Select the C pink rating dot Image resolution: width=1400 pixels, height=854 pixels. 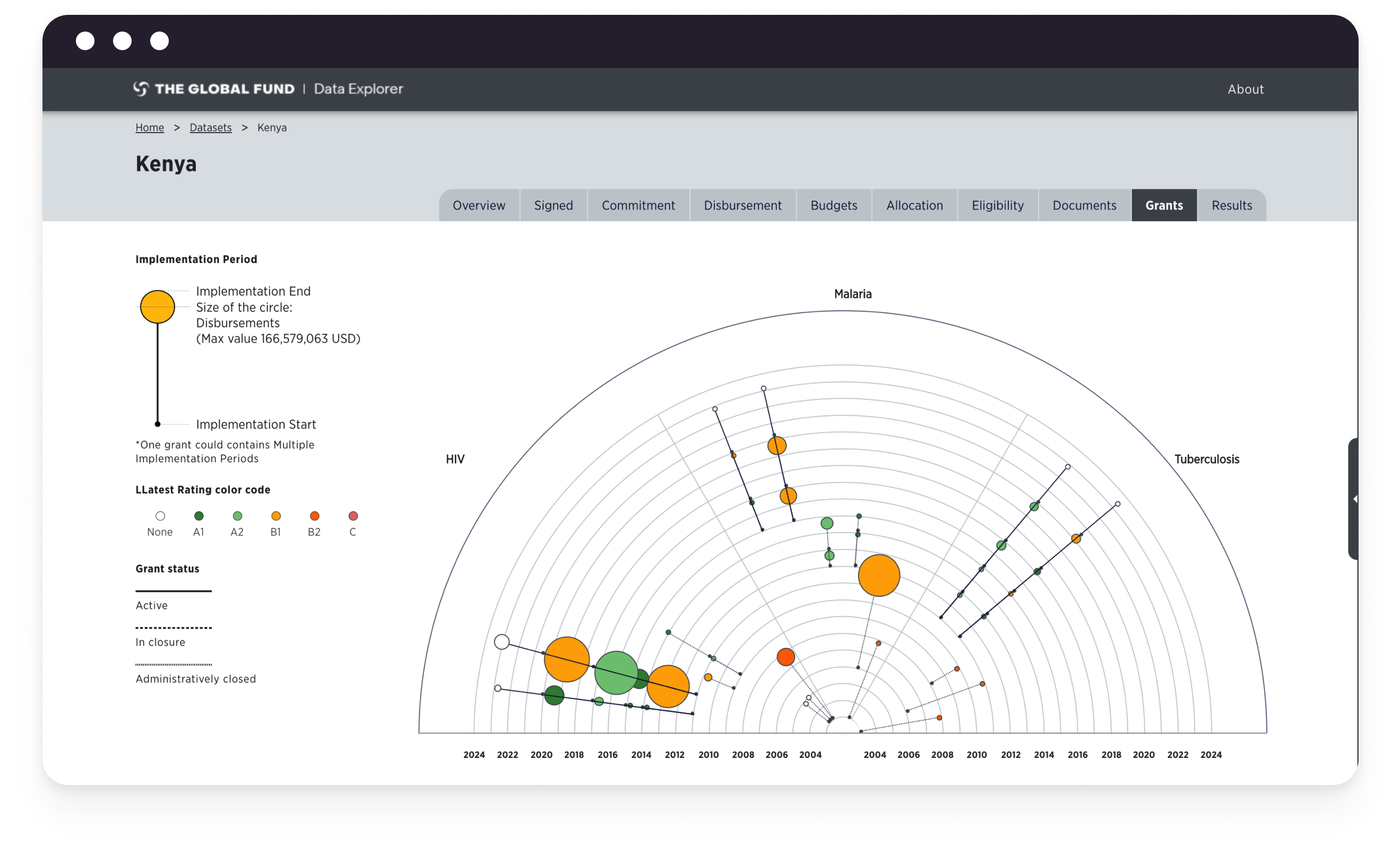pyautogui.click(x=353, y=516)
